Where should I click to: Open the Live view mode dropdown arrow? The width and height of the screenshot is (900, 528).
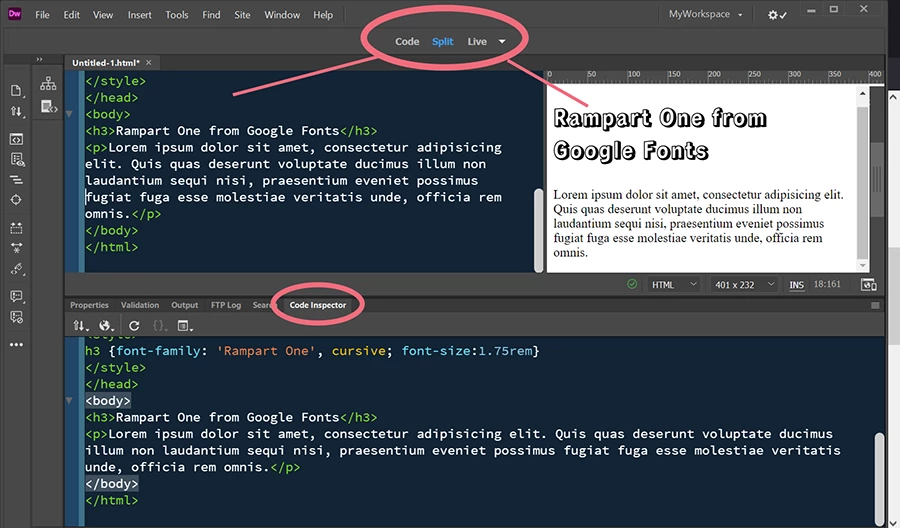point(502,41)
